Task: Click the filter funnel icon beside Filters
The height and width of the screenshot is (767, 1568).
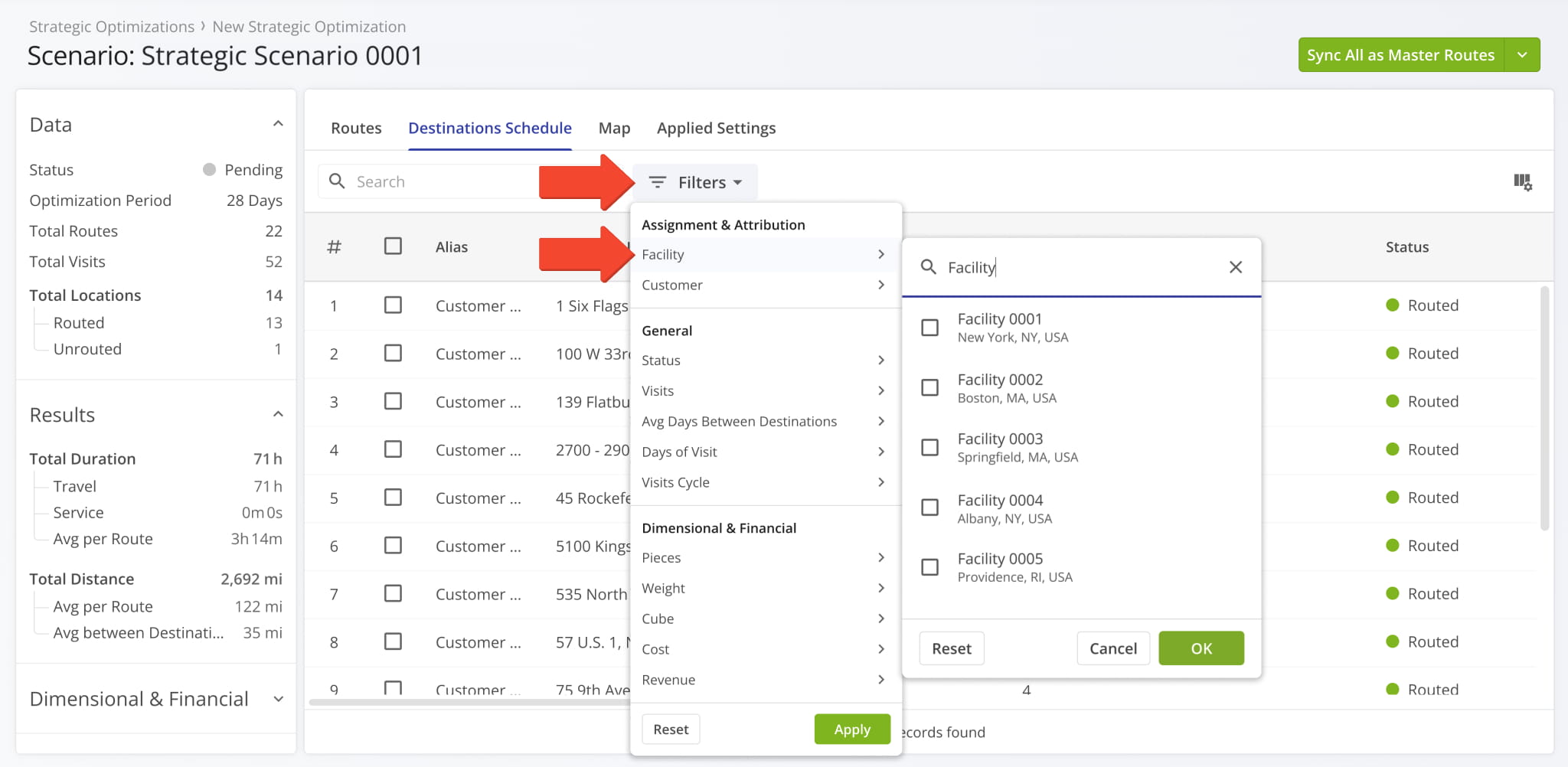Action: 657,182
